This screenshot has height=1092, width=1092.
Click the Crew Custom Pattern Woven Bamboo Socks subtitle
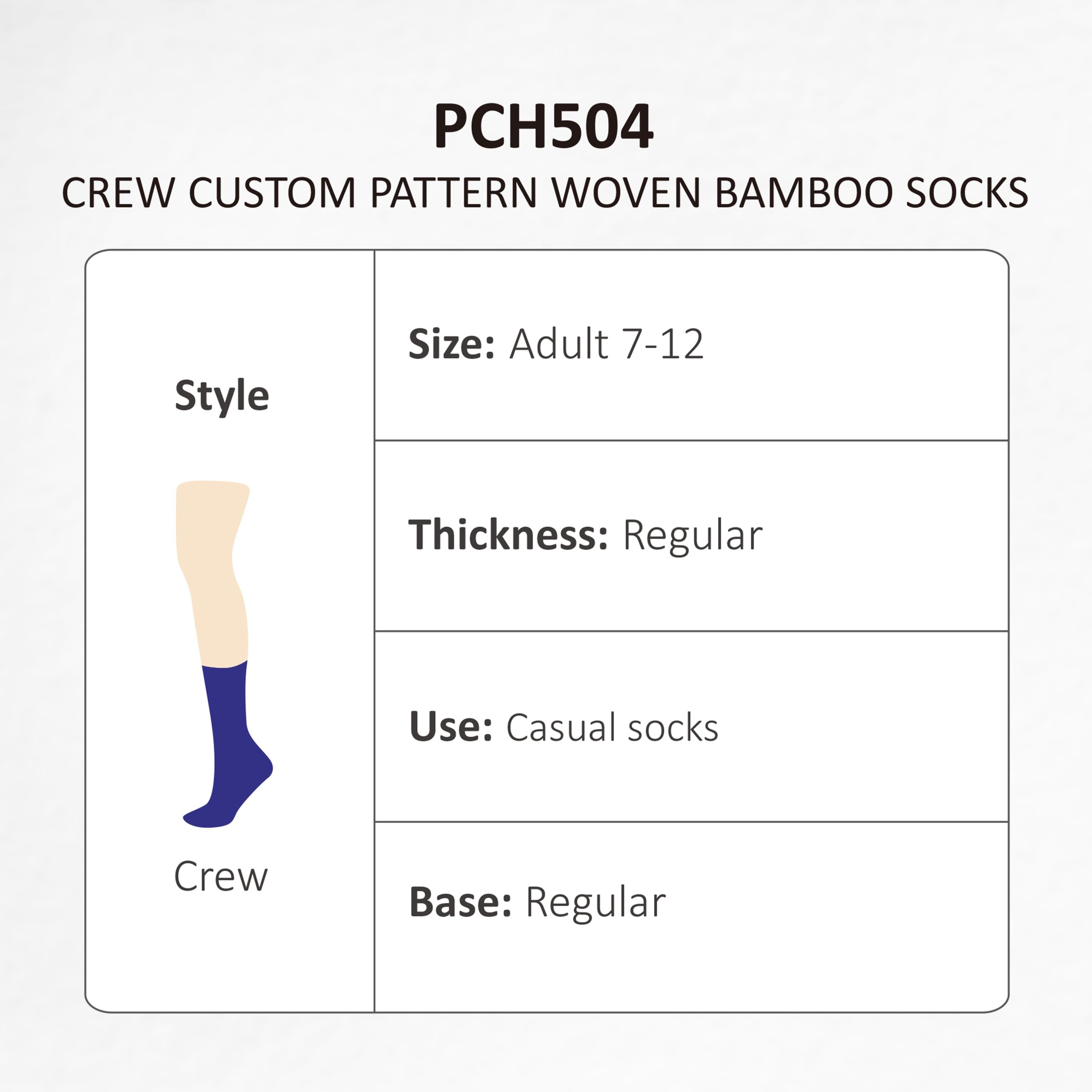point(545,193)
